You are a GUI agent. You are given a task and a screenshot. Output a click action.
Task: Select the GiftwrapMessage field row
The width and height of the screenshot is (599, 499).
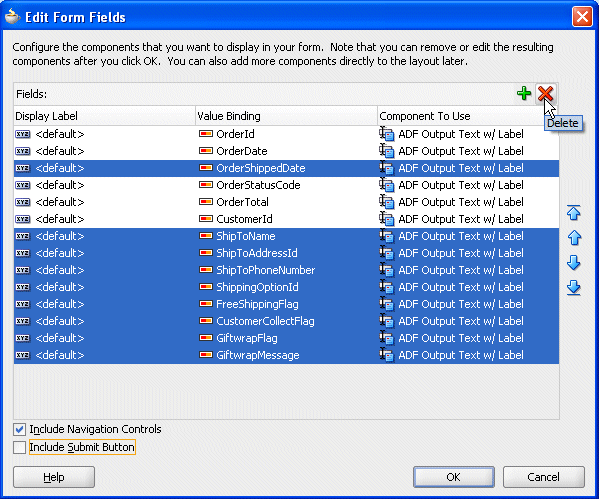(286, 355)
